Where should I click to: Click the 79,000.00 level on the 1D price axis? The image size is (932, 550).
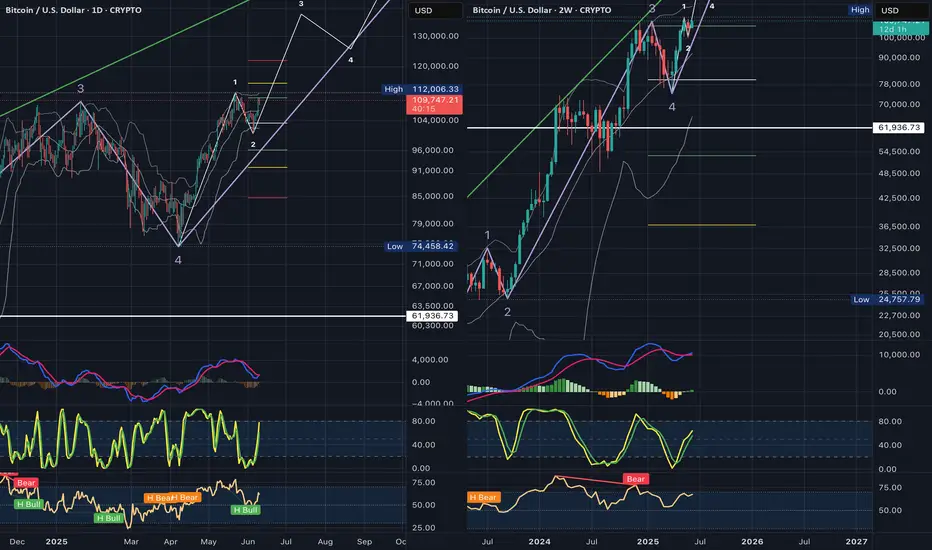pos(433,224)
